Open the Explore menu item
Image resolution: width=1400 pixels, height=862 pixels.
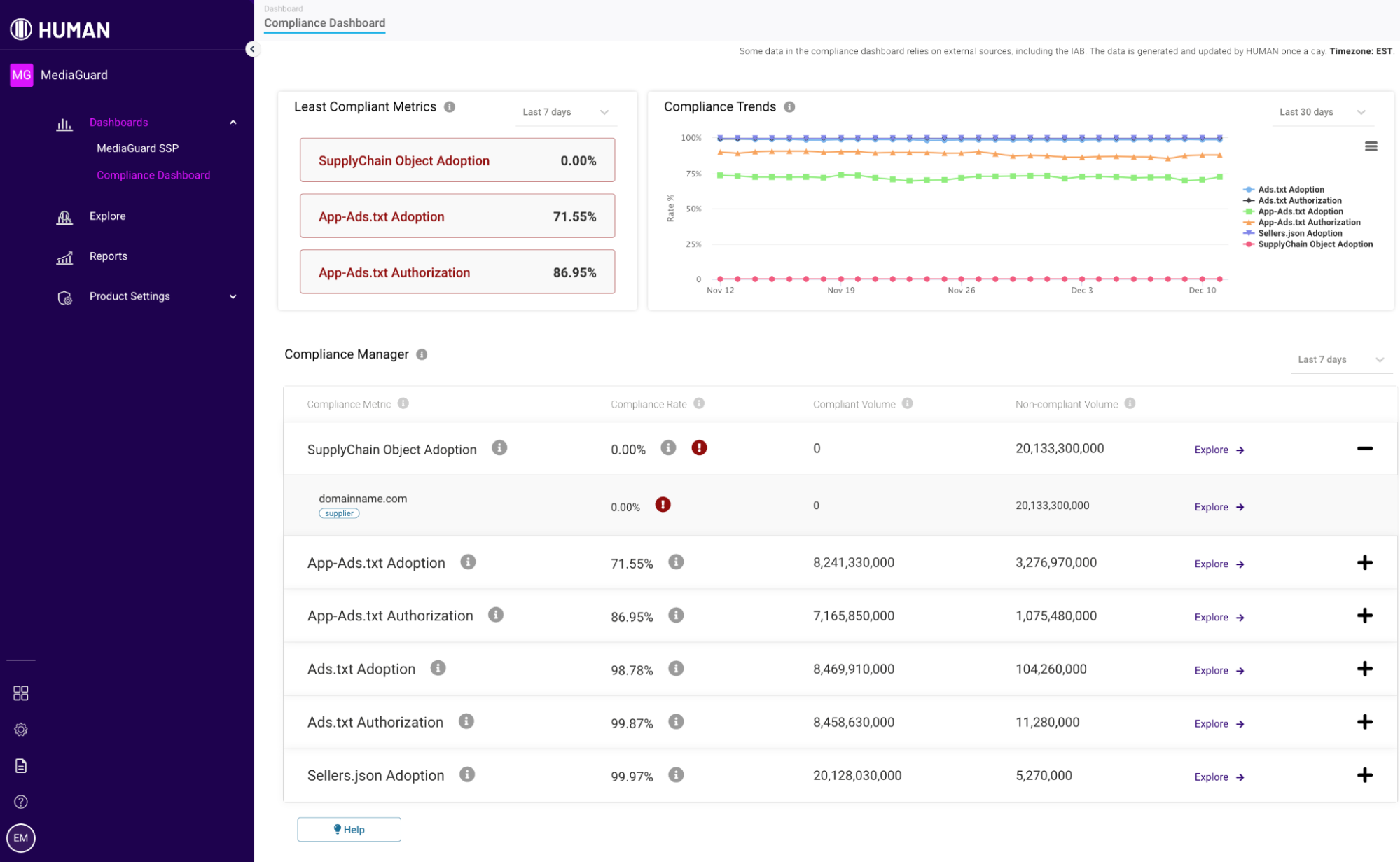[x=107, y=216]
